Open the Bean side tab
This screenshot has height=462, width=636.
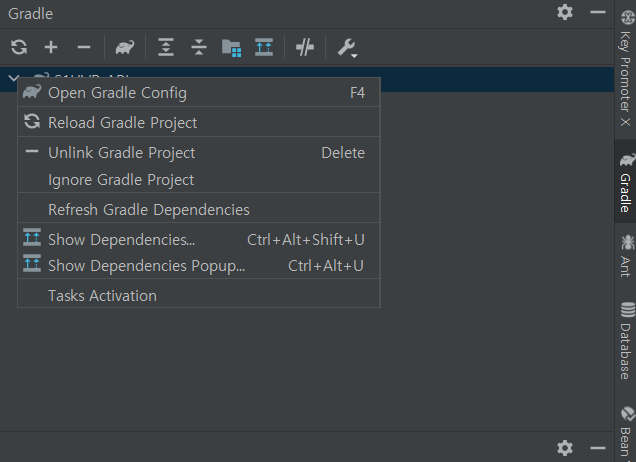pos(626,432)
